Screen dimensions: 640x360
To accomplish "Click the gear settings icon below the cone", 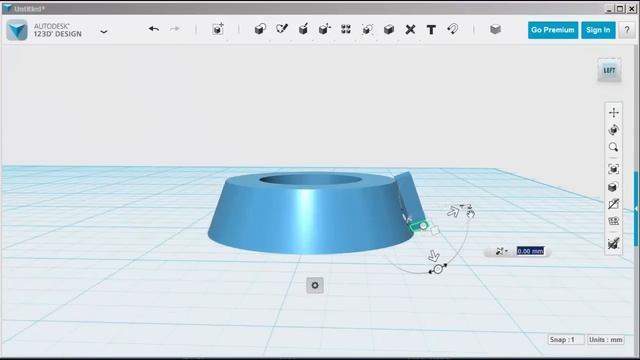I will point(315,285).
